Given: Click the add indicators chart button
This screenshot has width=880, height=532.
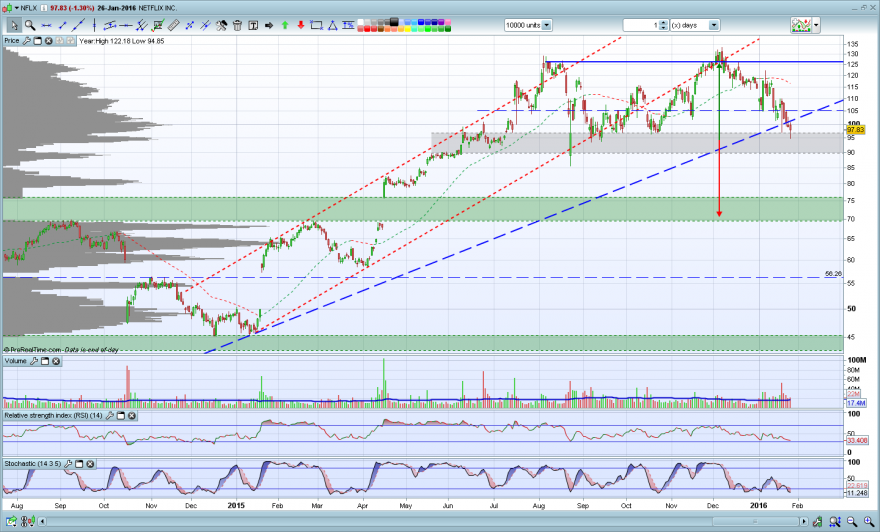Looking at the screenshot, I should 801,25.
